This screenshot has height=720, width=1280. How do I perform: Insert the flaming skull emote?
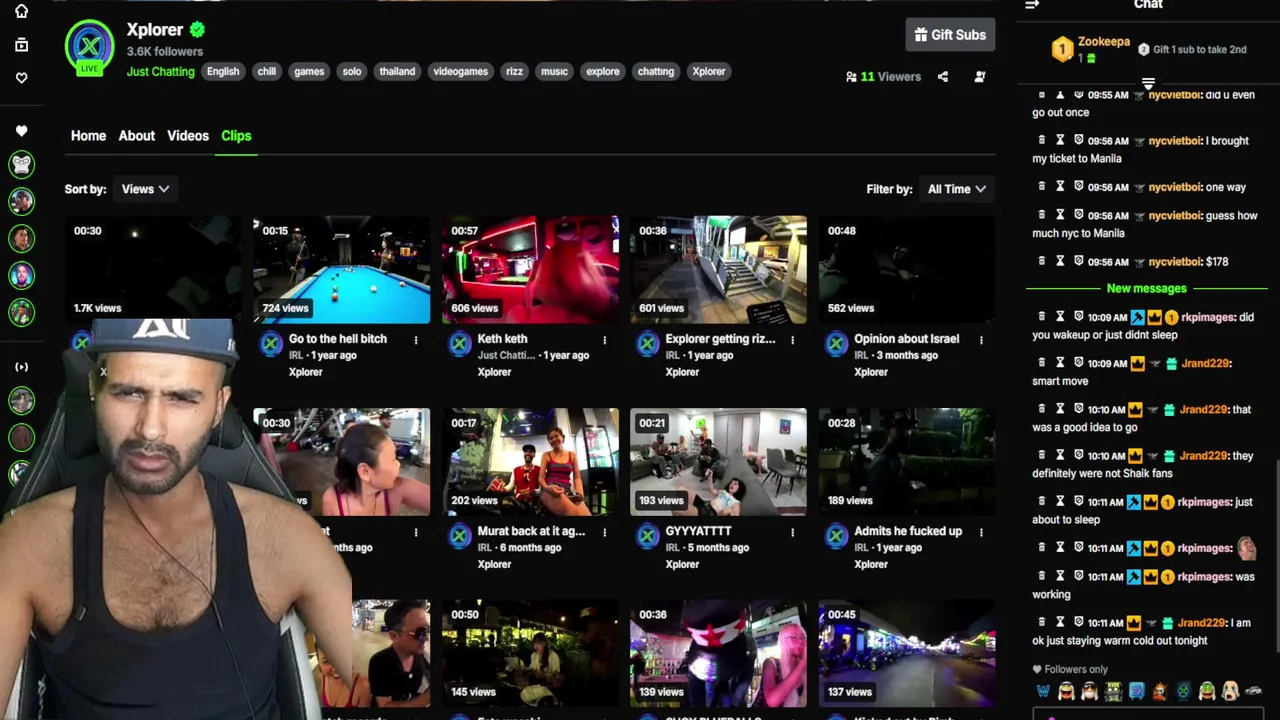point(1159,691)
